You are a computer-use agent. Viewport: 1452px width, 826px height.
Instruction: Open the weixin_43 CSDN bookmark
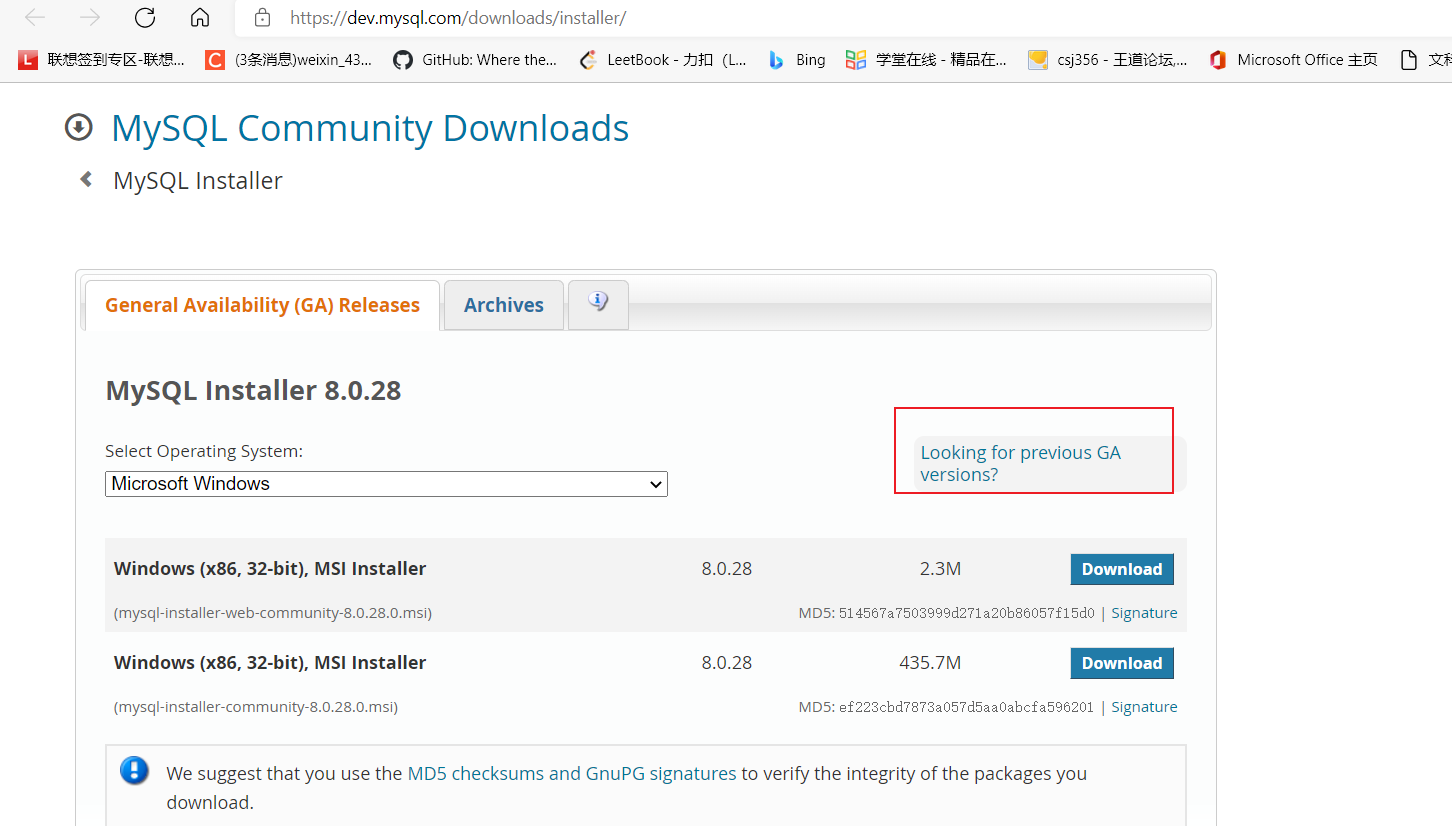(x=288, y=60)
